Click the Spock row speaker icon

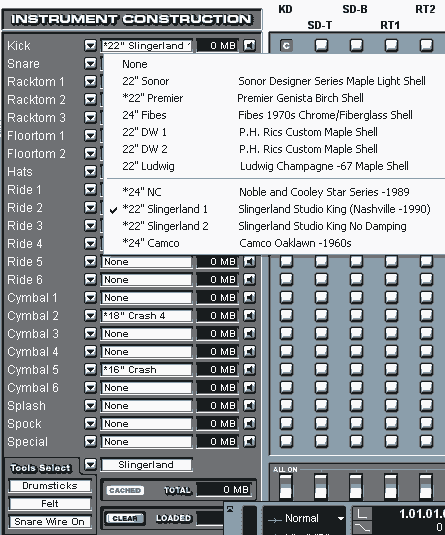pos(249,424)
